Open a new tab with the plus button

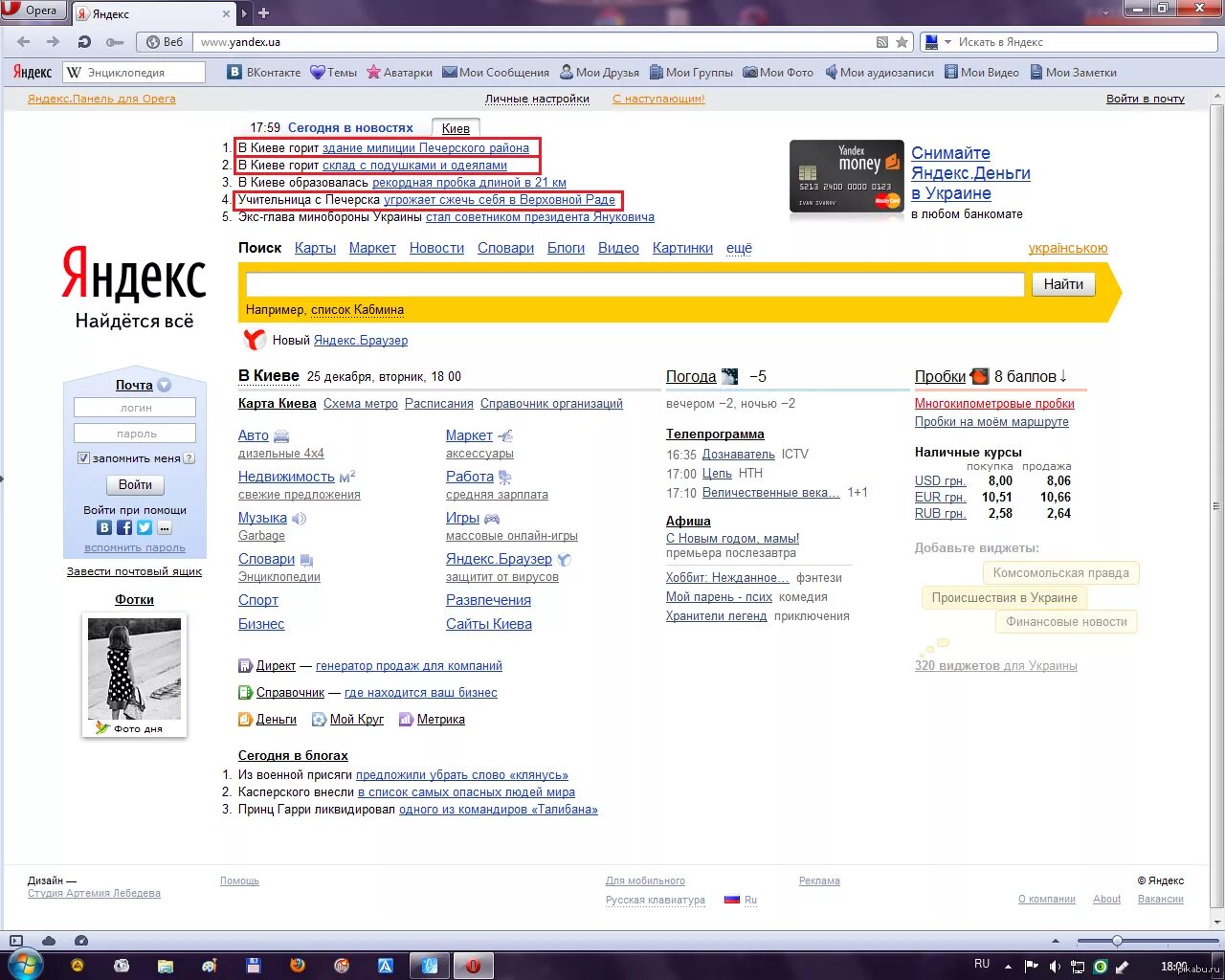pos(264,12)
